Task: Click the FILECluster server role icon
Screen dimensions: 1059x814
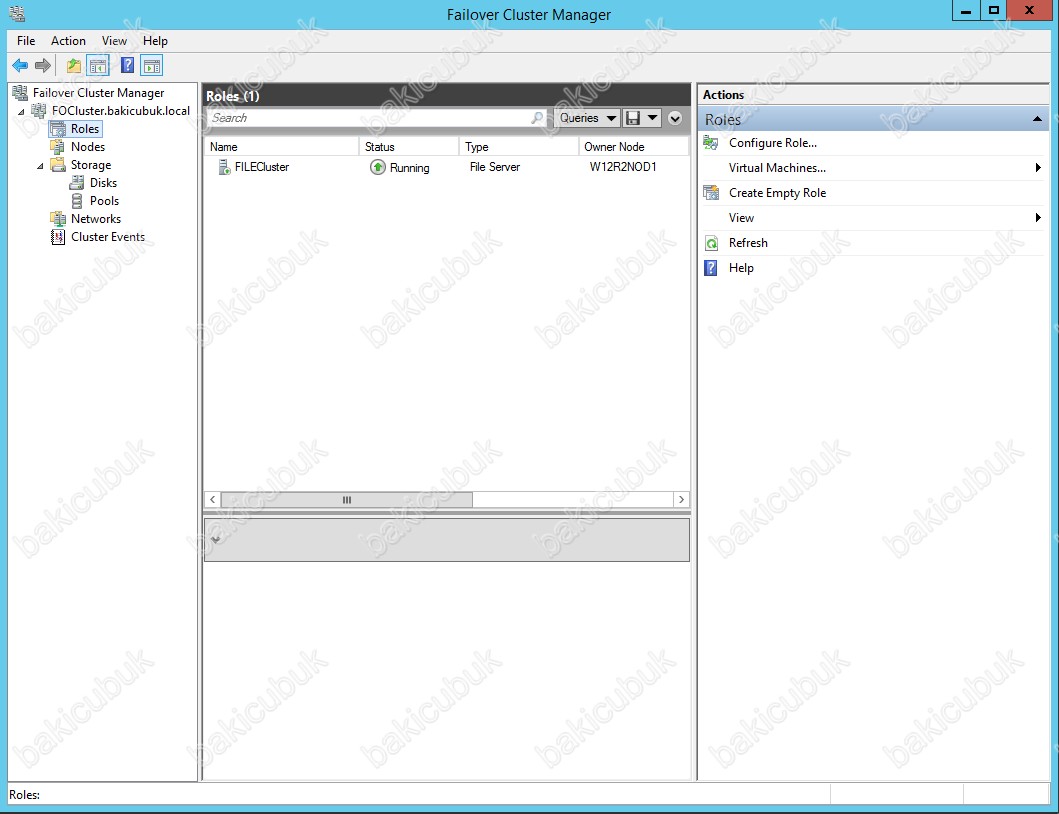Action: pos(224,167)
